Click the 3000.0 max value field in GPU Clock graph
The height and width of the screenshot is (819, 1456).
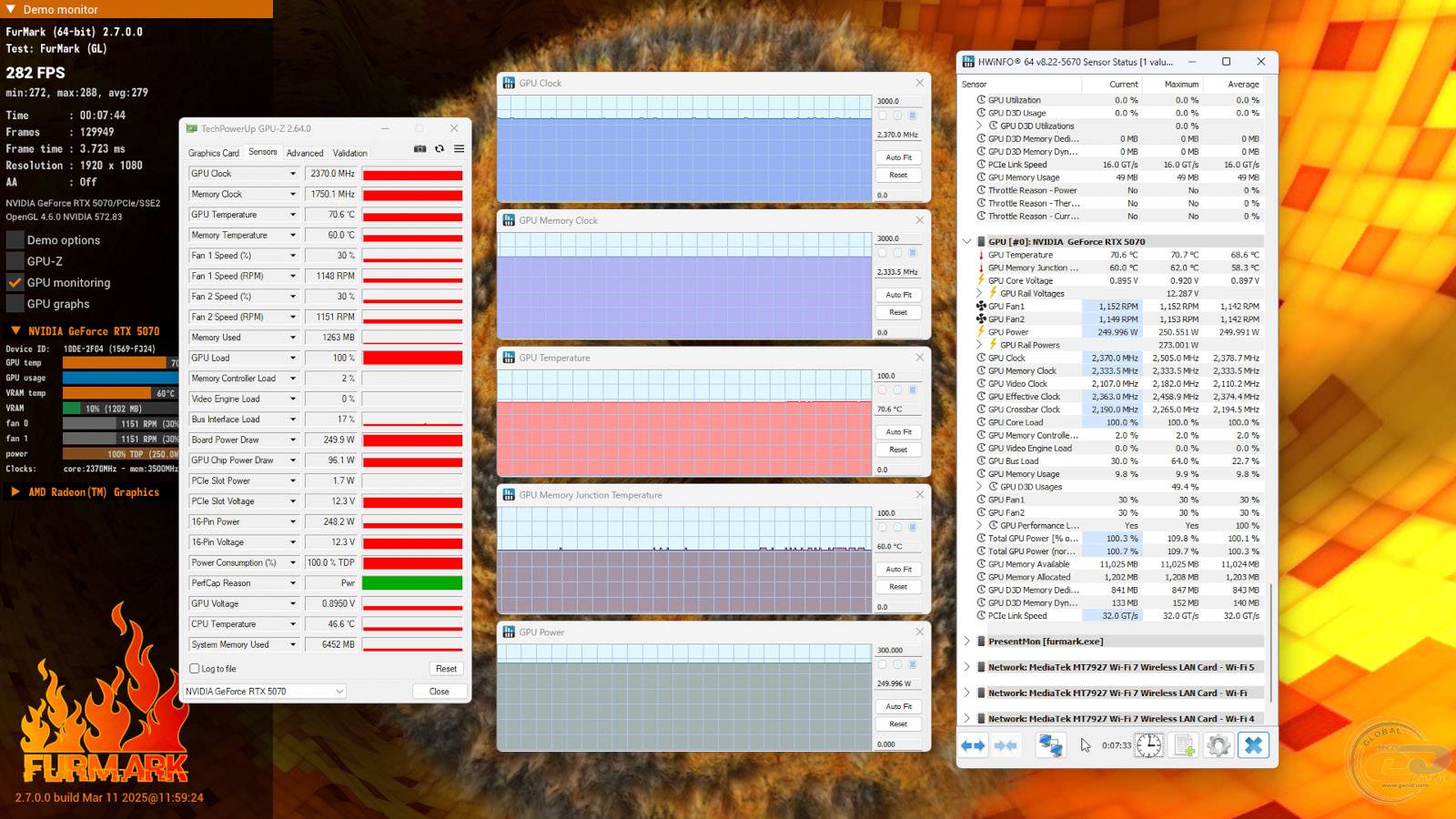(898, 101)
